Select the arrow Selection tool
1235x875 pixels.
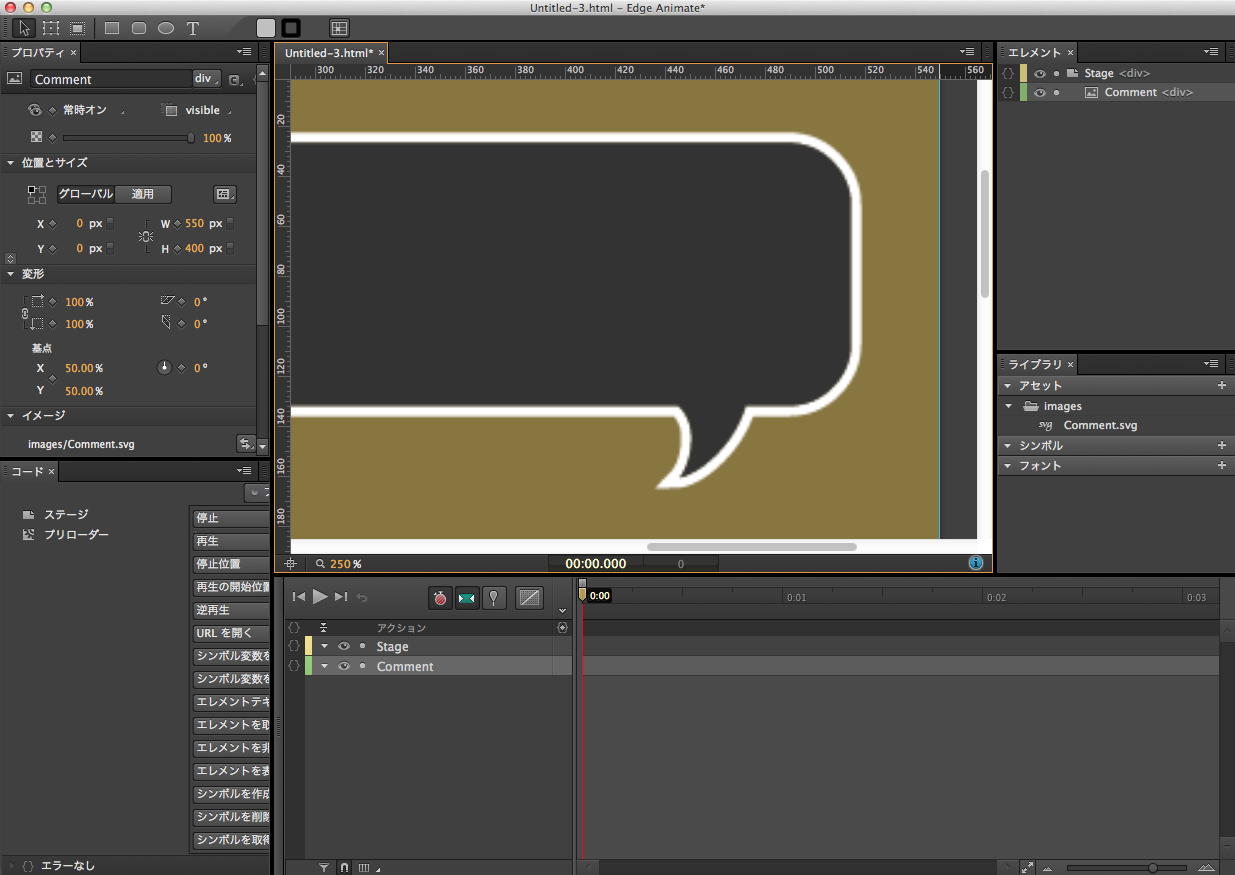click(x=24, y=28)
